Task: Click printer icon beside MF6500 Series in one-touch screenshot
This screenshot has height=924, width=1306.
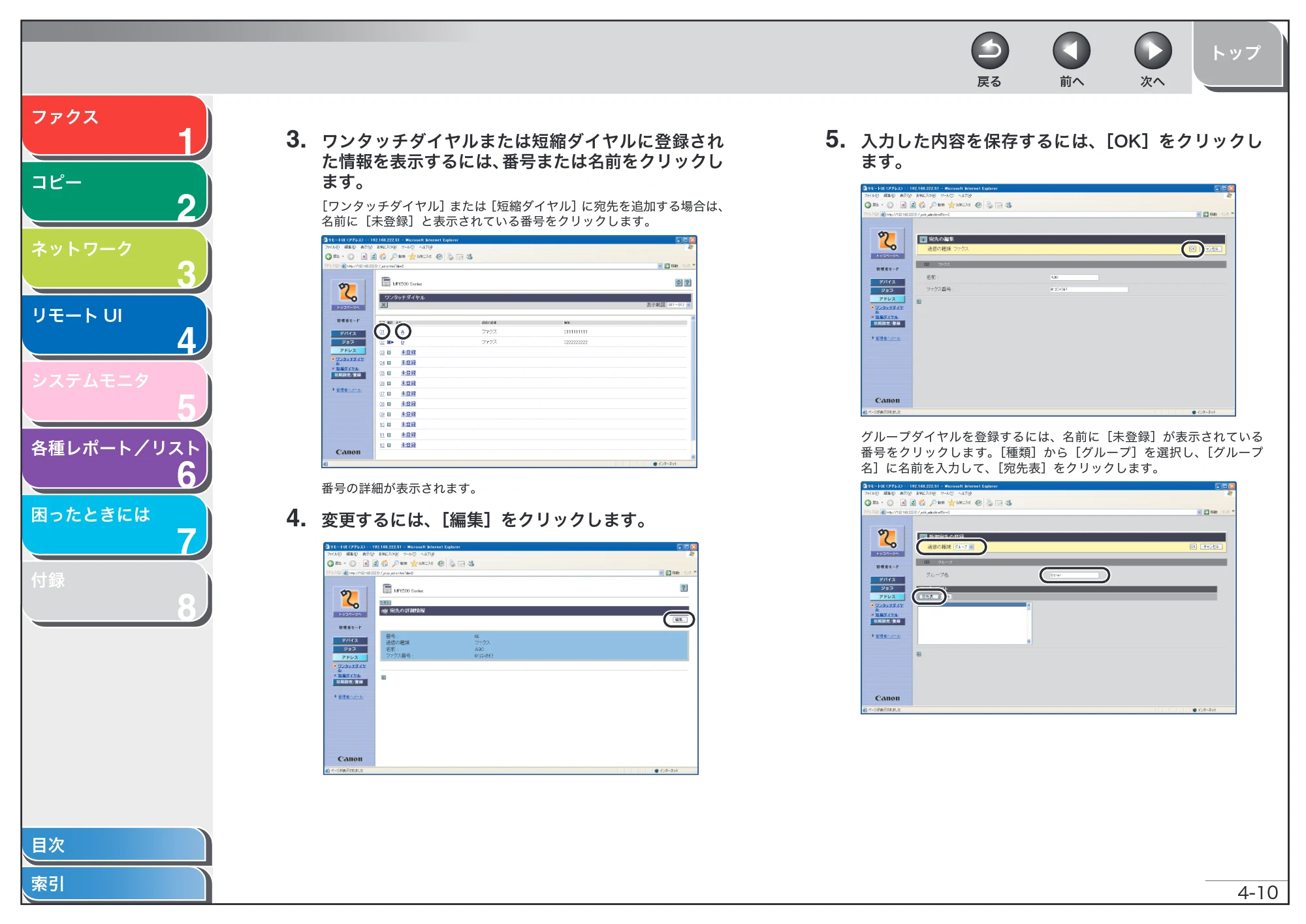Action: pos(385,282)
